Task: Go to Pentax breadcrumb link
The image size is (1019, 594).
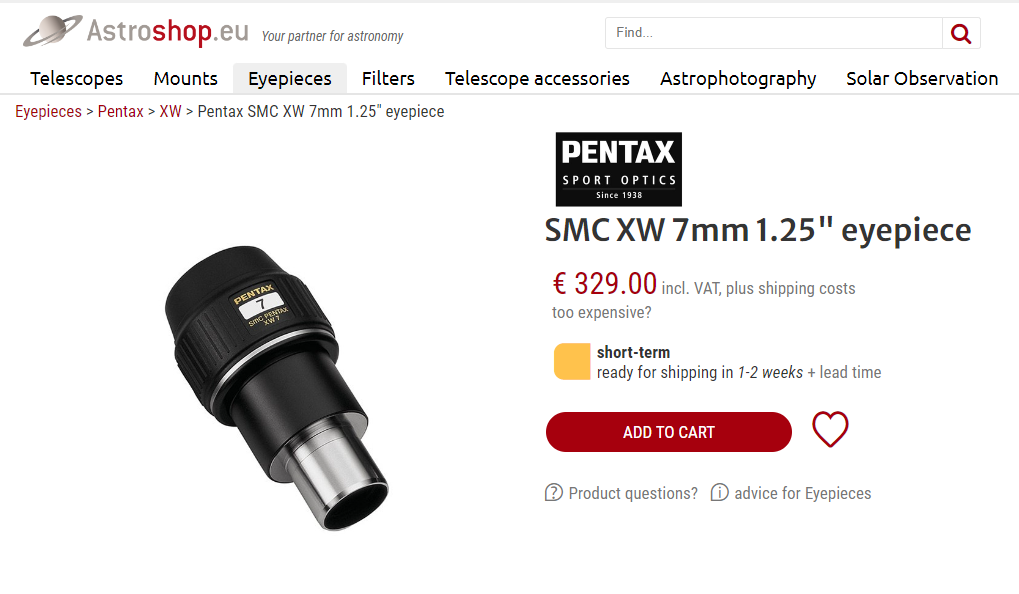Action: 120,112
